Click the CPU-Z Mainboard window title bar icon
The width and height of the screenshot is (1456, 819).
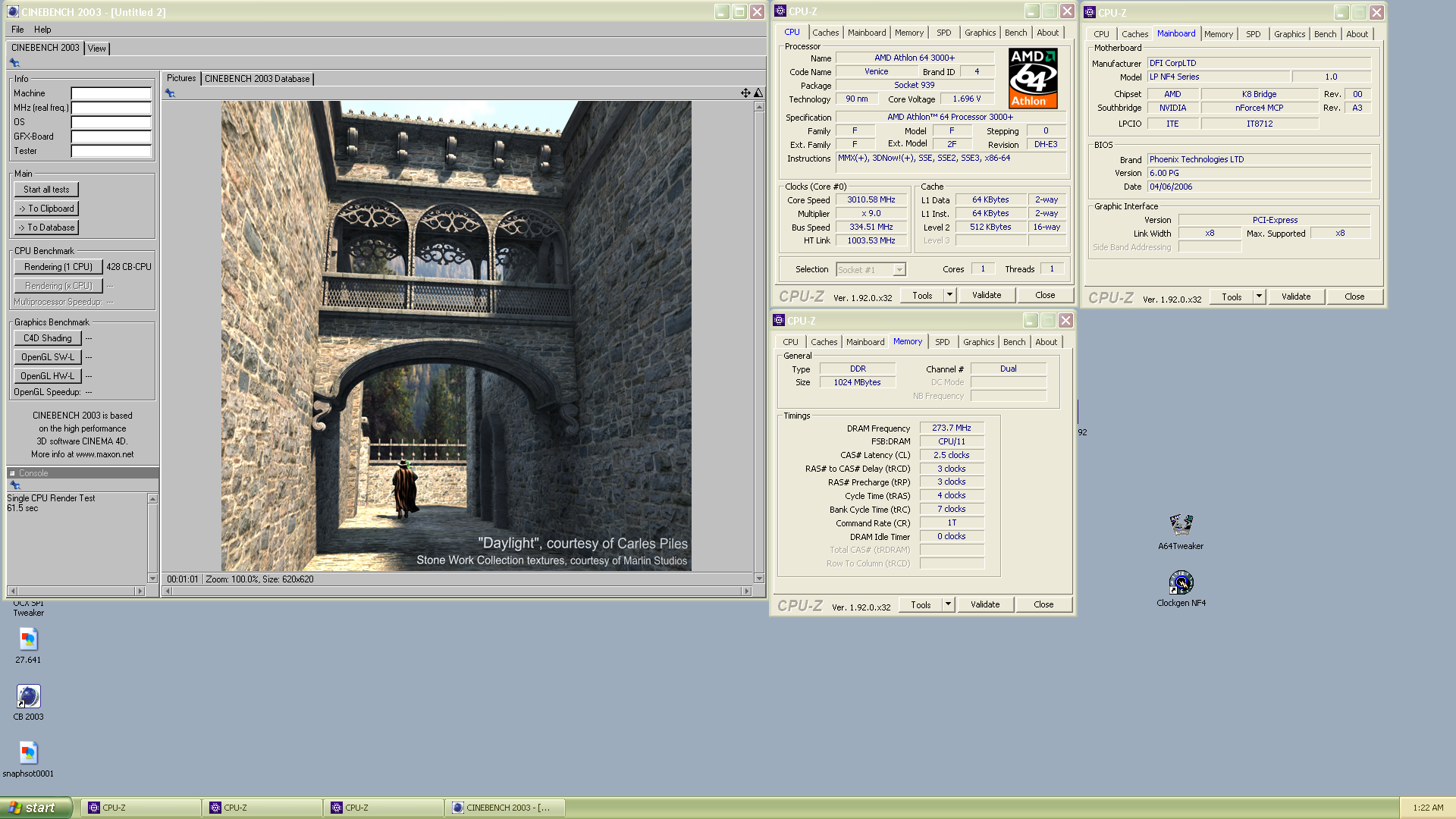pos(1090,12)
